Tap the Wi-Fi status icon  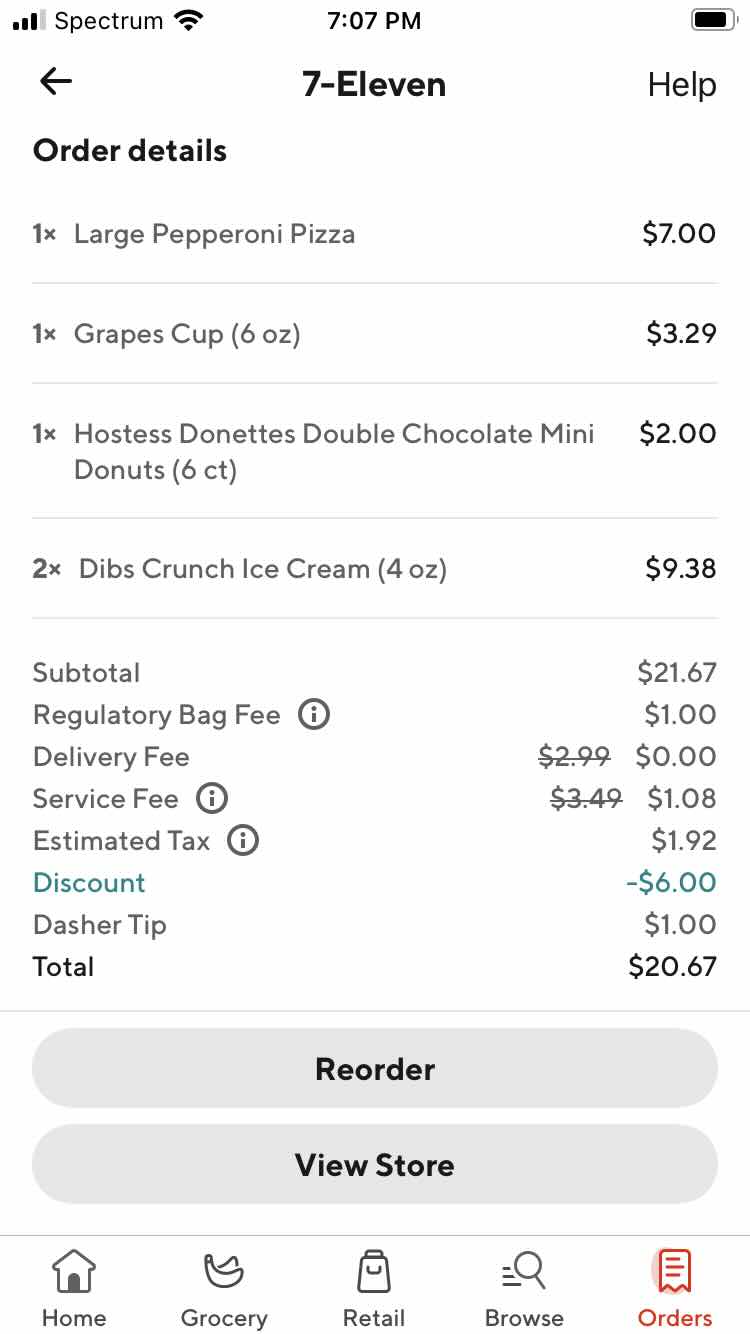pos(187,20)
